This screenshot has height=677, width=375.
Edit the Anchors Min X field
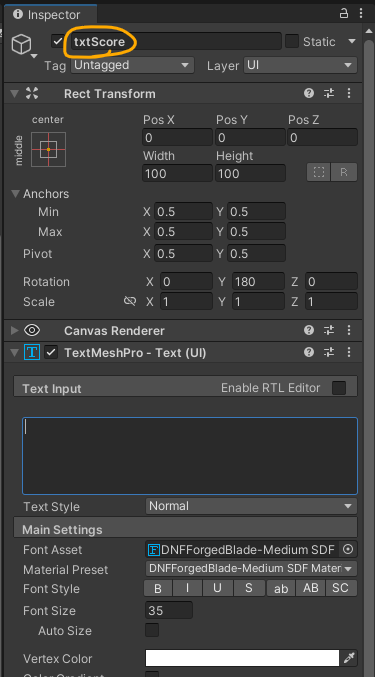(183, 211)
